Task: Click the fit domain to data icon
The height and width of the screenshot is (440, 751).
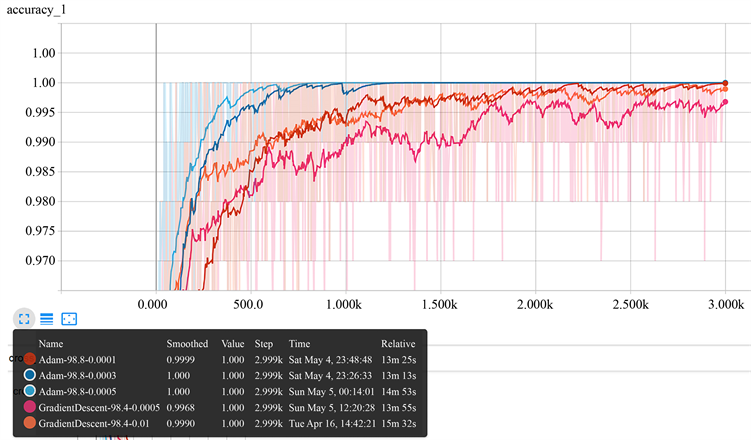Action: pyautogui.click(x=69, y=318)
